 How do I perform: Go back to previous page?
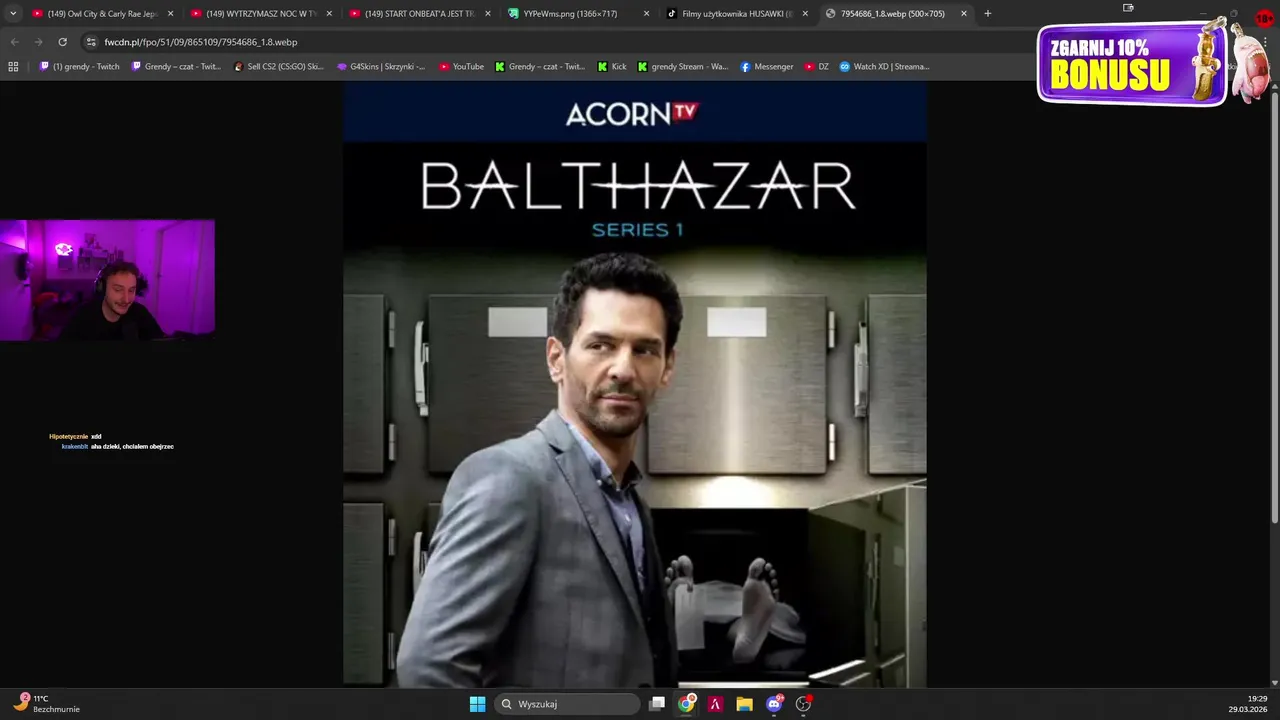14,42
